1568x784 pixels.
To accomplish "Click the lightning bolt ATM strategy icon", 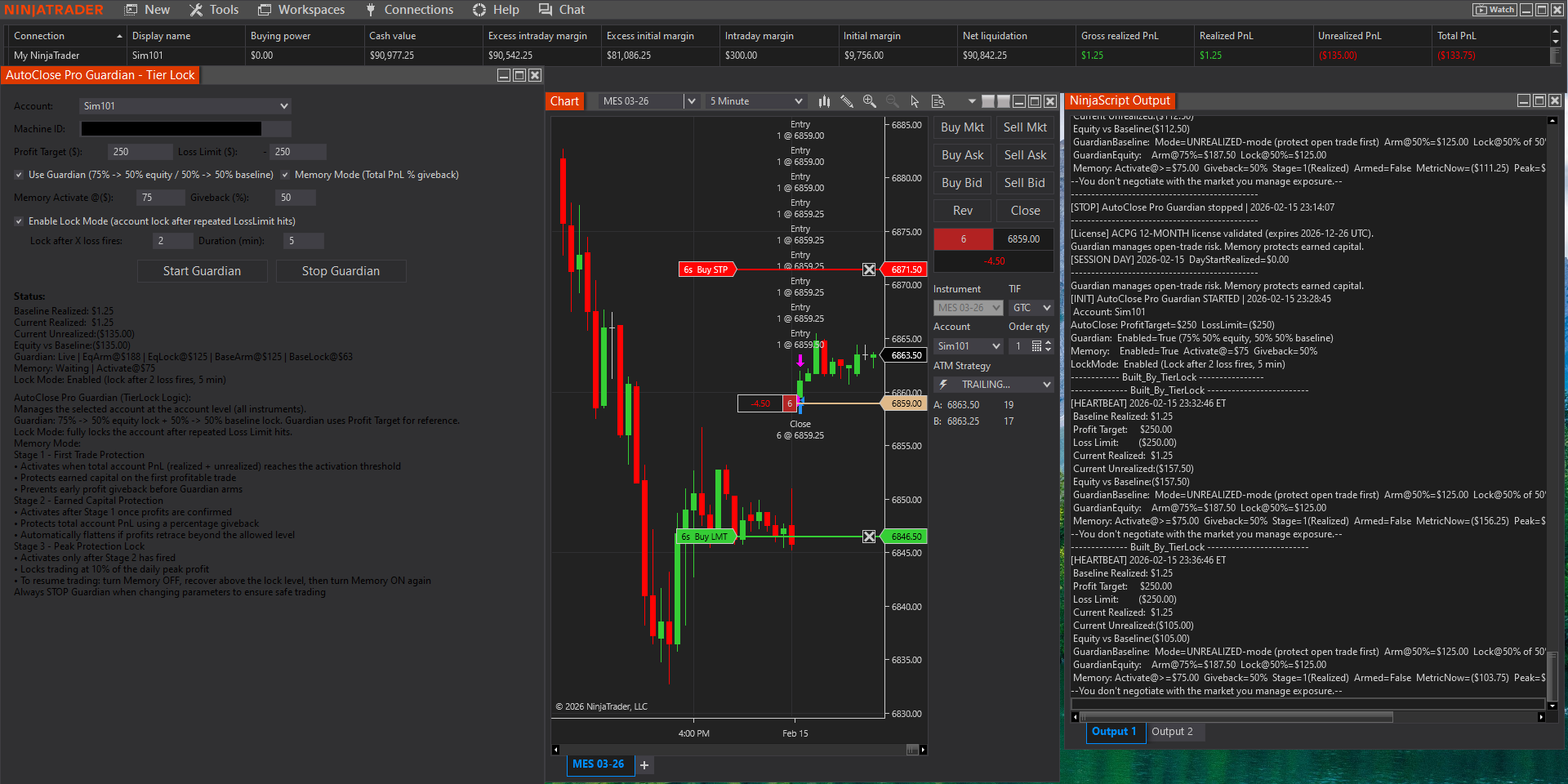I will coord(943,384).
